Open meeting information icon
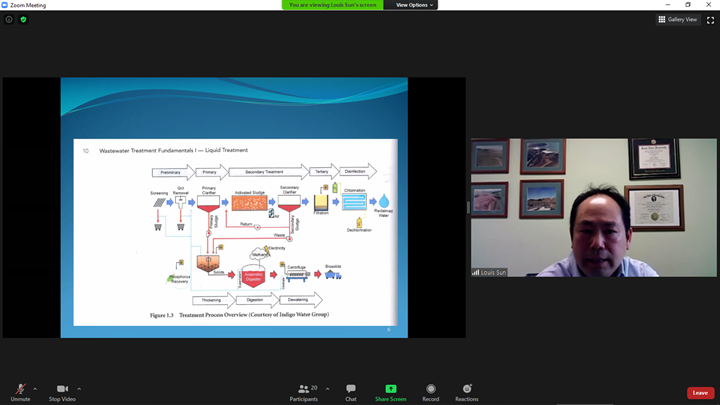The image size is (720, 405). point(9,19)
